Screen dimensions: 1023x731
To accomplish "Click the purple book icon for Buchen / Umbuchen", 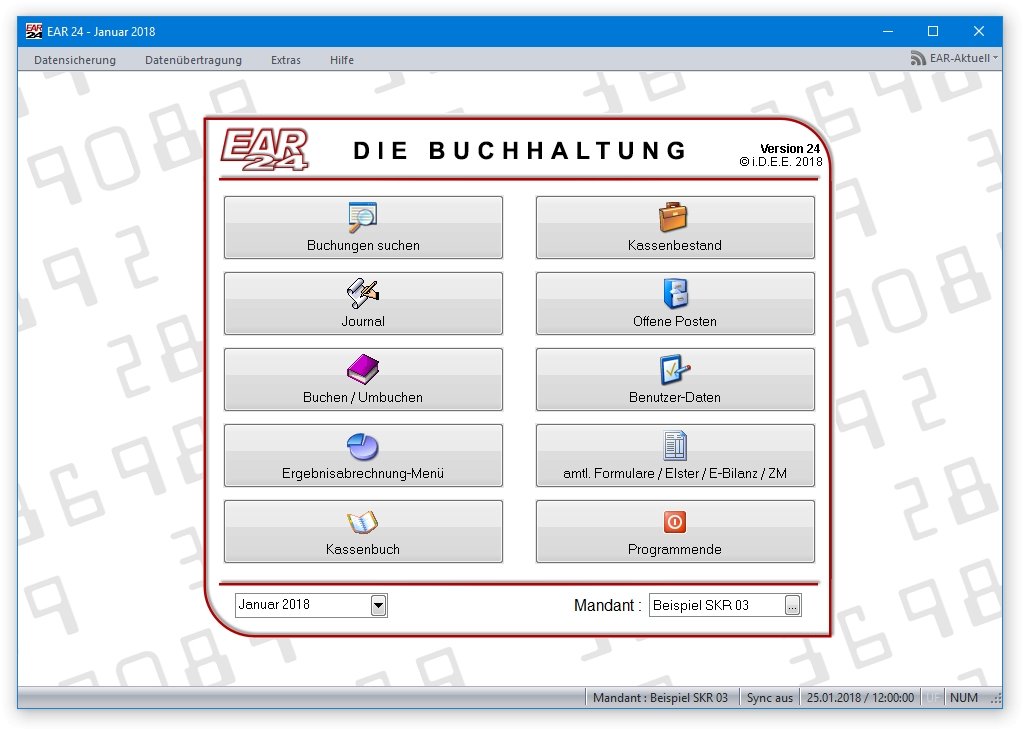I will (x=363, y=369).
